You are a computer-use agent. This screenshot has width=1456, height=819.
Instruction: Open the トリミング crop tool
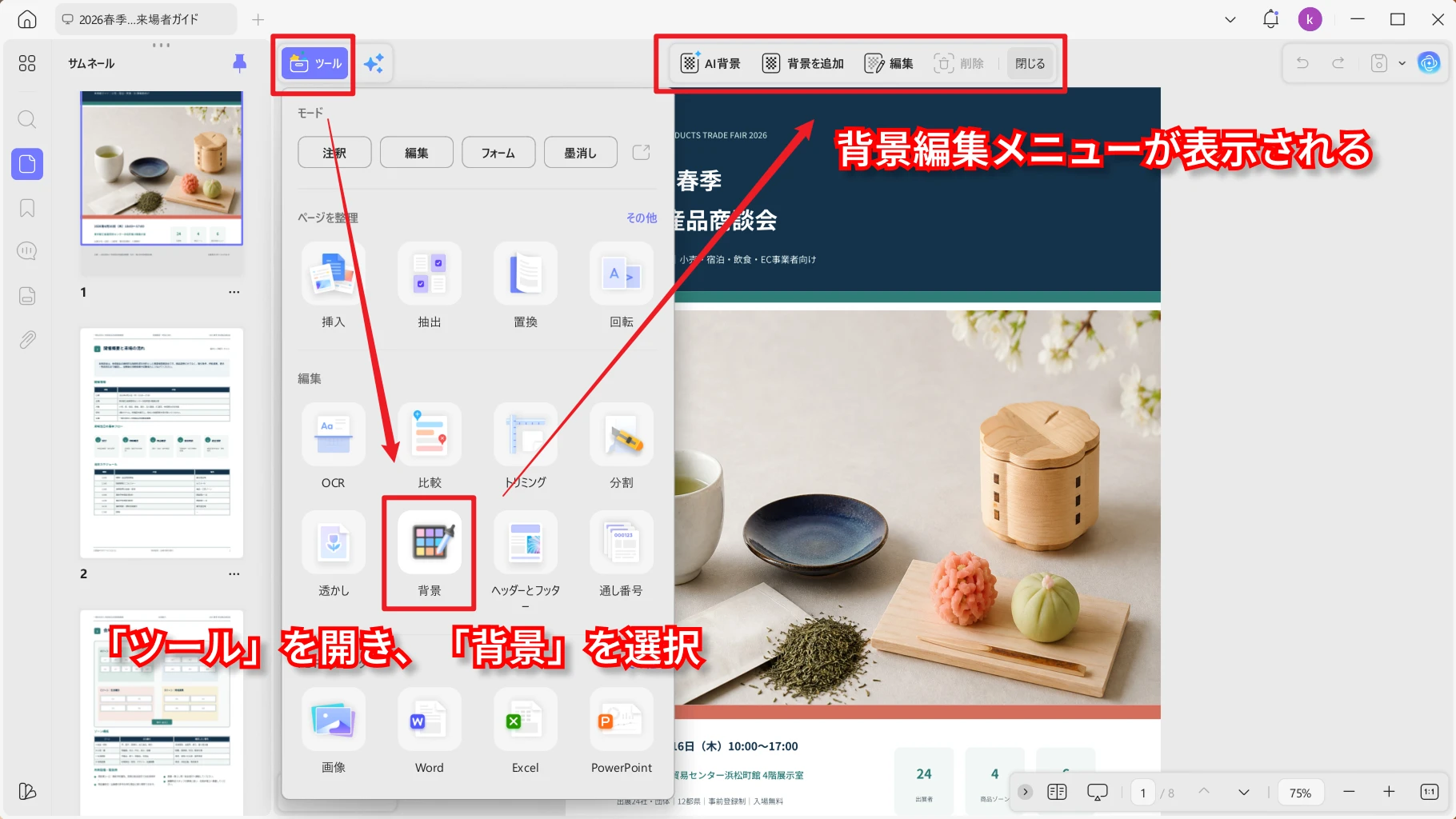tap(526, 446)
